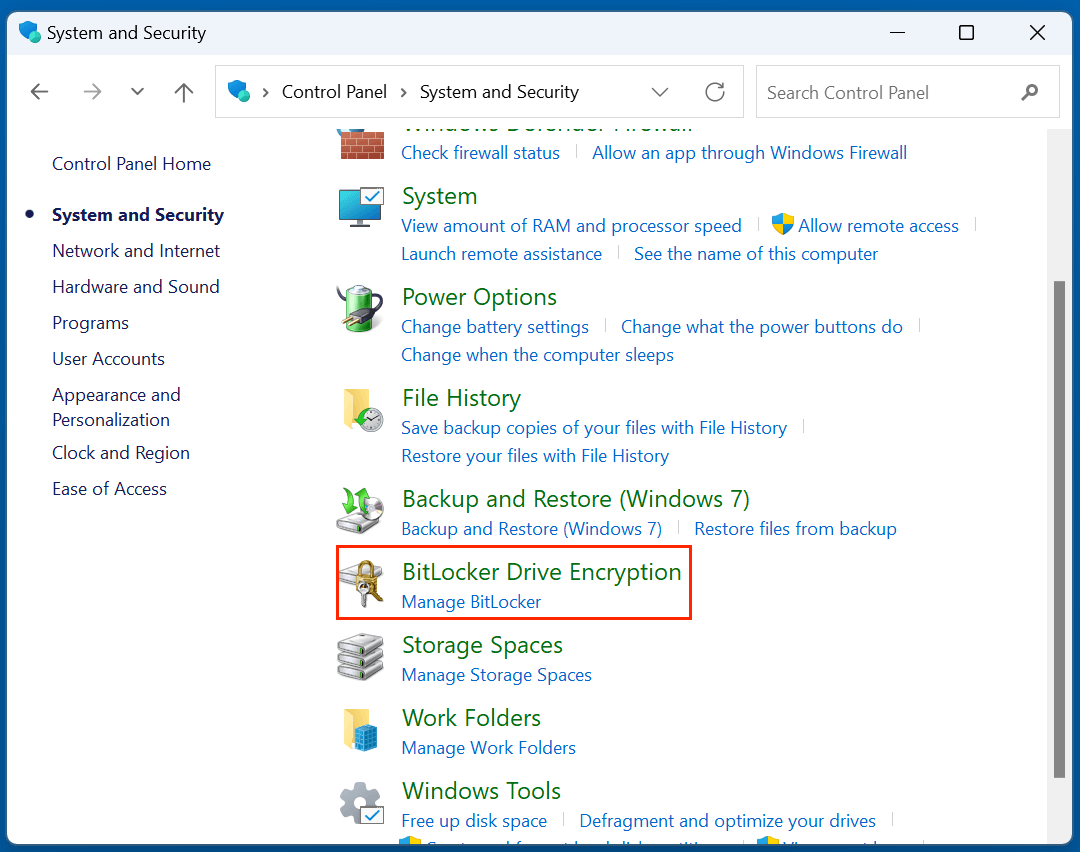
Task: Expand the breadcrumb address dropdown arrow
Action: pyautogui.click(x=660, y=91)
